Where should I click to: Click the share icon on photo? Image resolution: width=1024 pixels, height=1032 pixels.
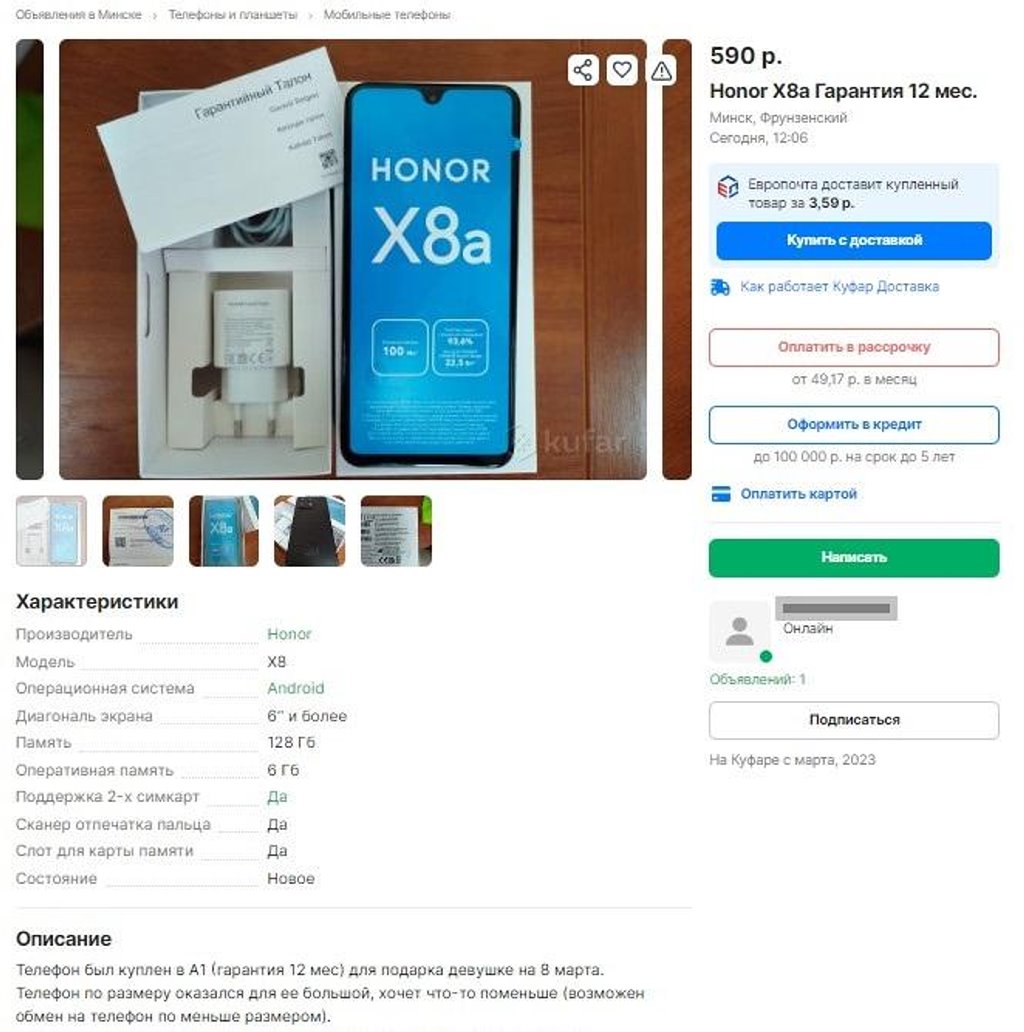(x=583, y=70)
